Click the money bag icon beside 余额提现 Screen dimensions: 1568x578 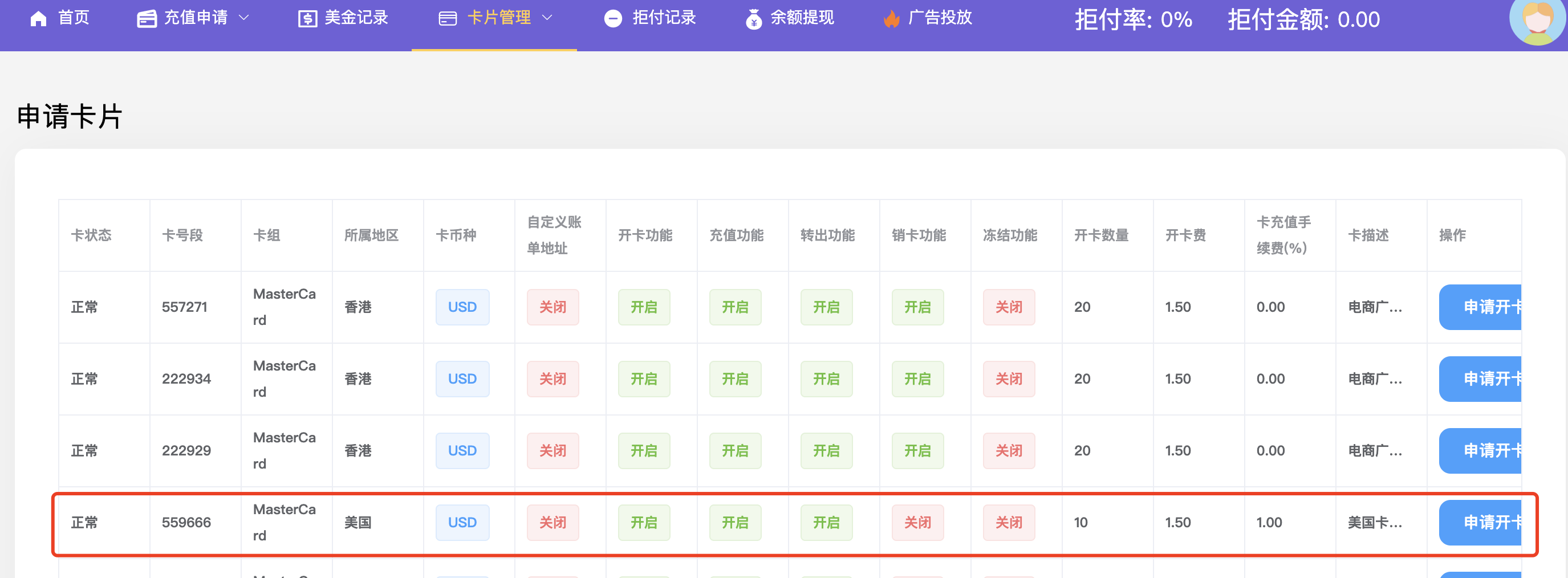[754, 19]
